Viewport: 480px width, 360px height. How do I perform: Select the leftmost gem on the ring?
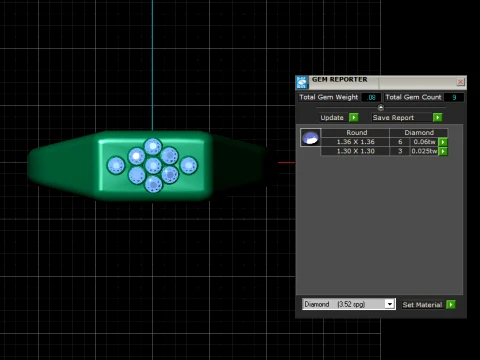click(x=116, y=165)
